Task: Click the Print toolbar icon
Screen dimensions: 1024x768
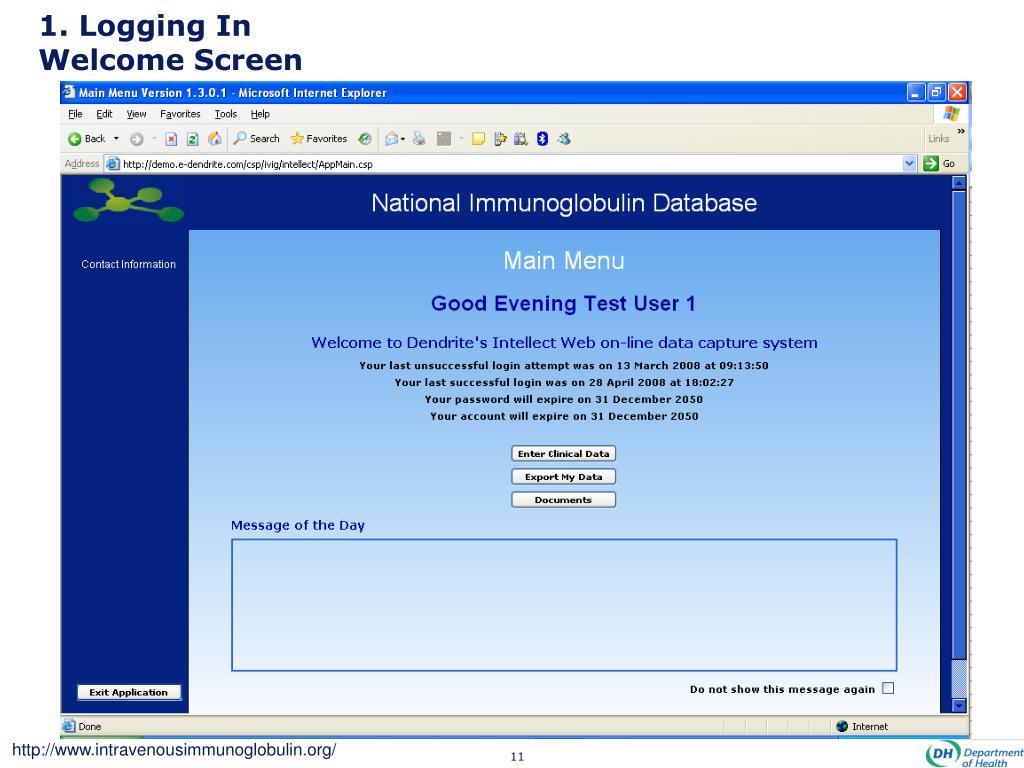Action: (x=419, y=138)
